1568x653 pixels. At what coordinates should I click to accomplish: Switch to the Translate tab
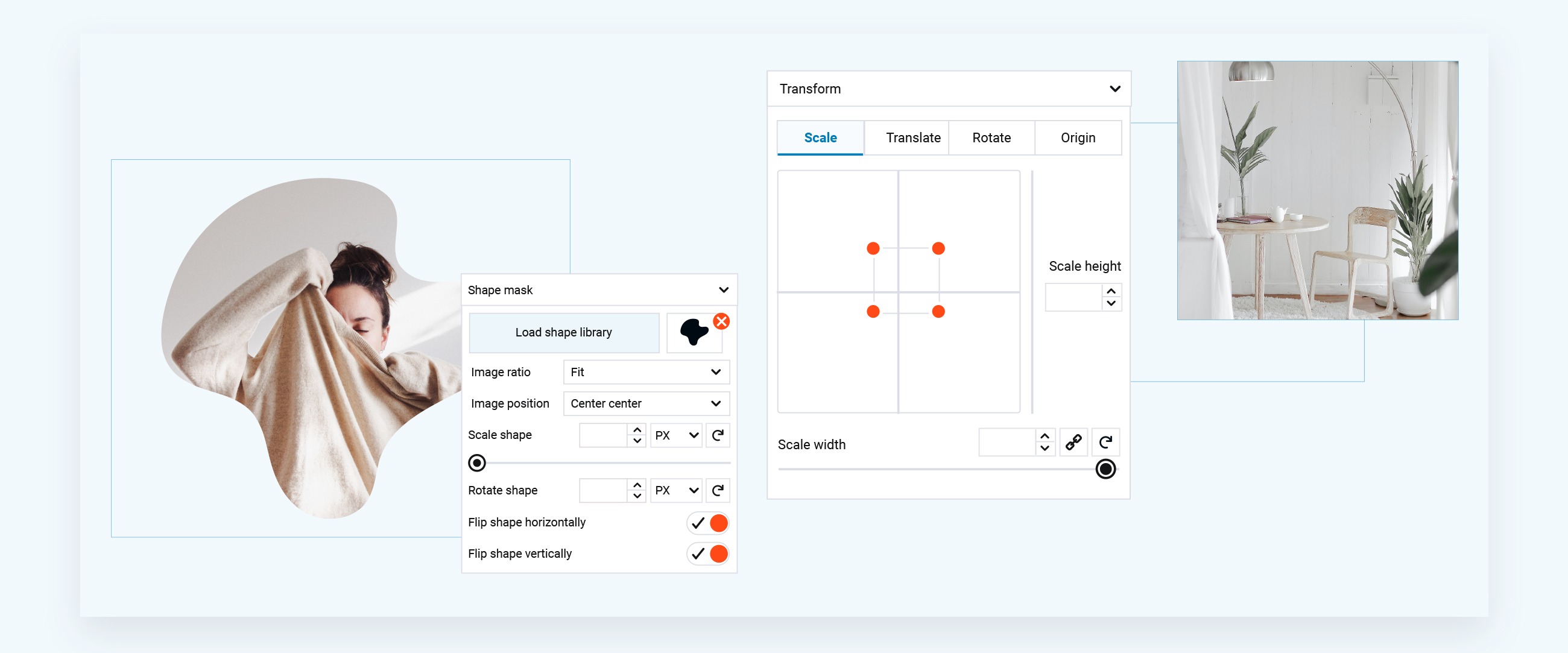coord(912,138)
